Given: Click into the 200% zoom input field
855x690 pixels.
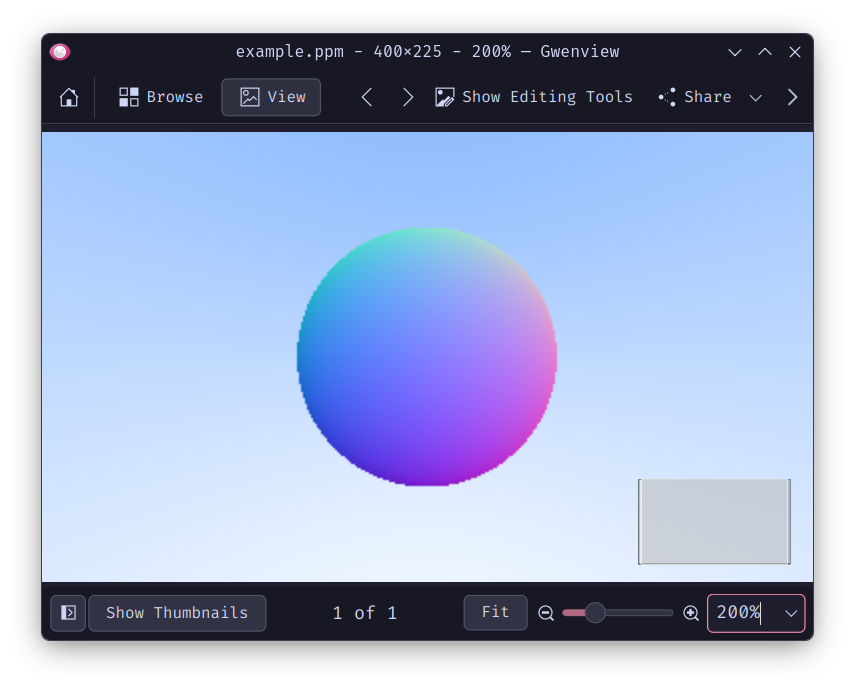Looking at the screenshot, I should (x=740, y=613).
